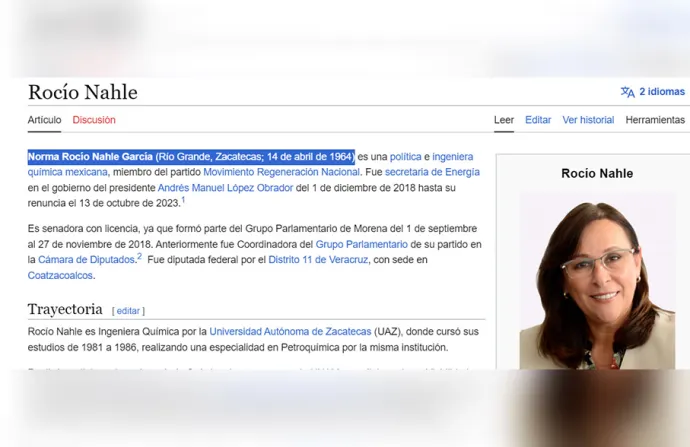Viewport: 690px width, 447px height.
Task: Open the Discusión tab
Action: 94,120
